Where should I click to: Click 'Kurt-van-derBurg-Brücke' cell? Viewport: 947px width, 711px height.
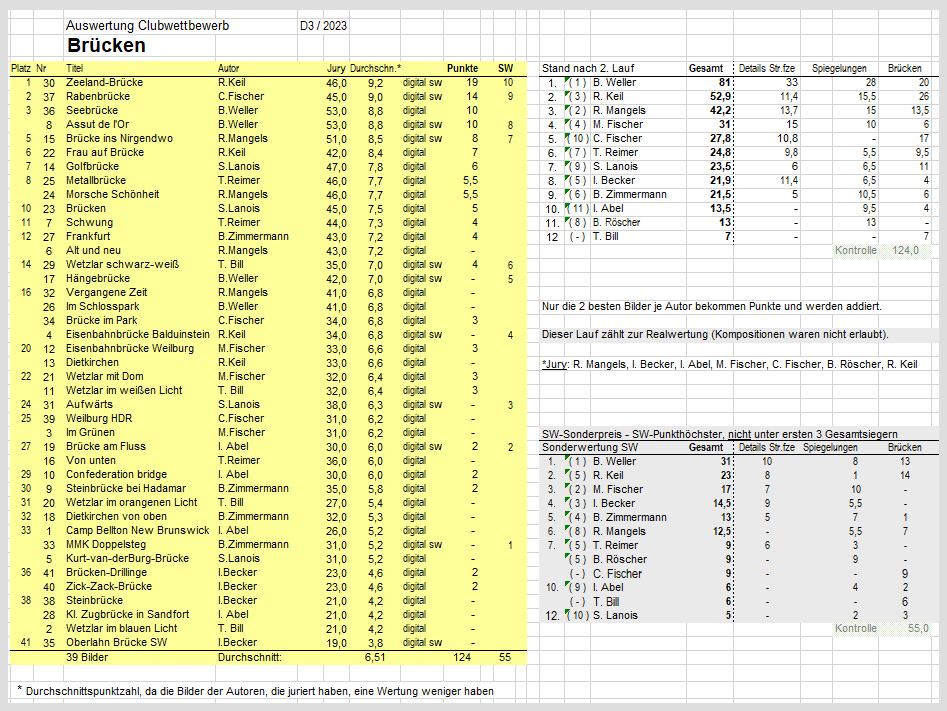point(127,558)
